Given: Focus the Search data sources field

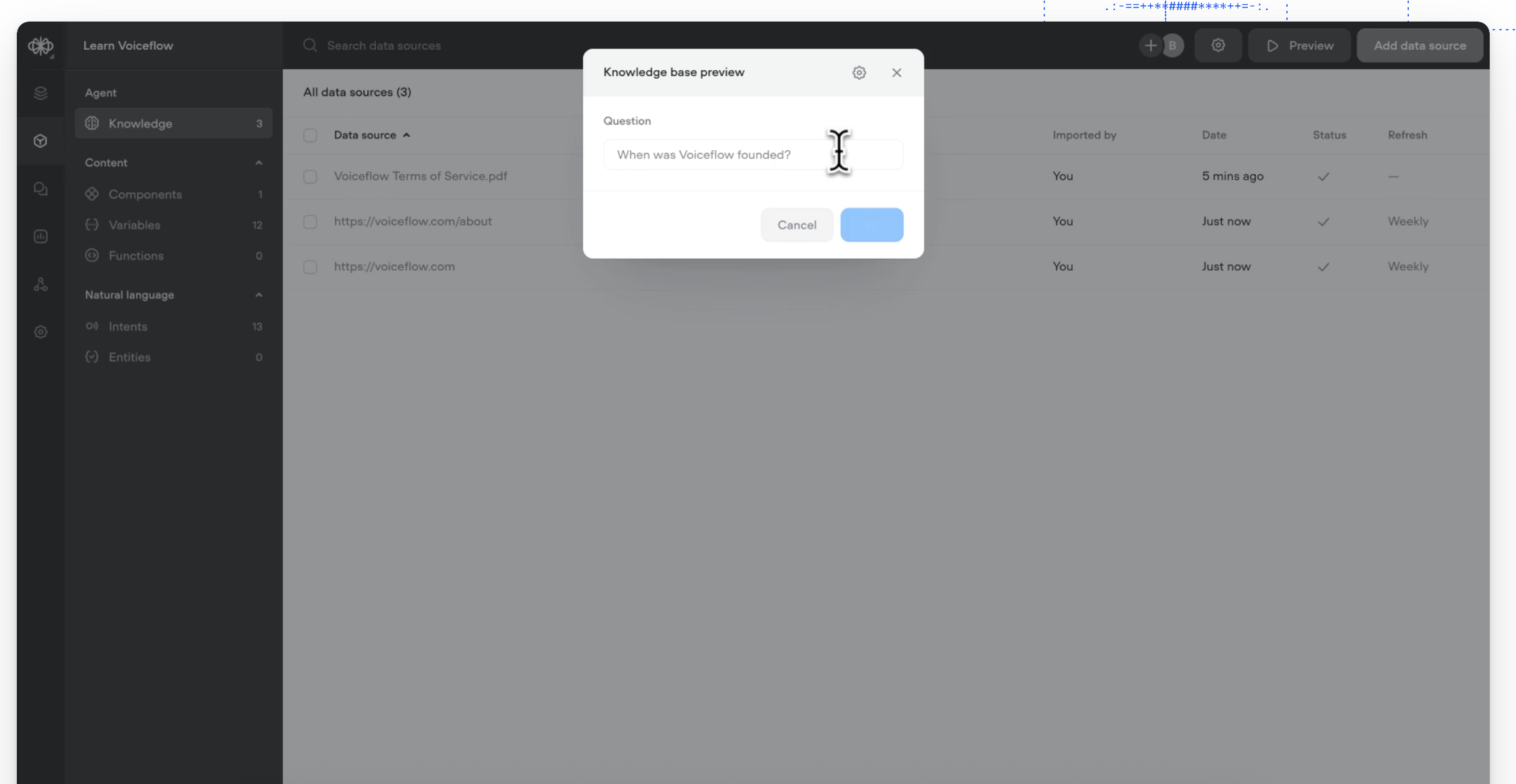Looking at the screenshot, I should point(384,45).
